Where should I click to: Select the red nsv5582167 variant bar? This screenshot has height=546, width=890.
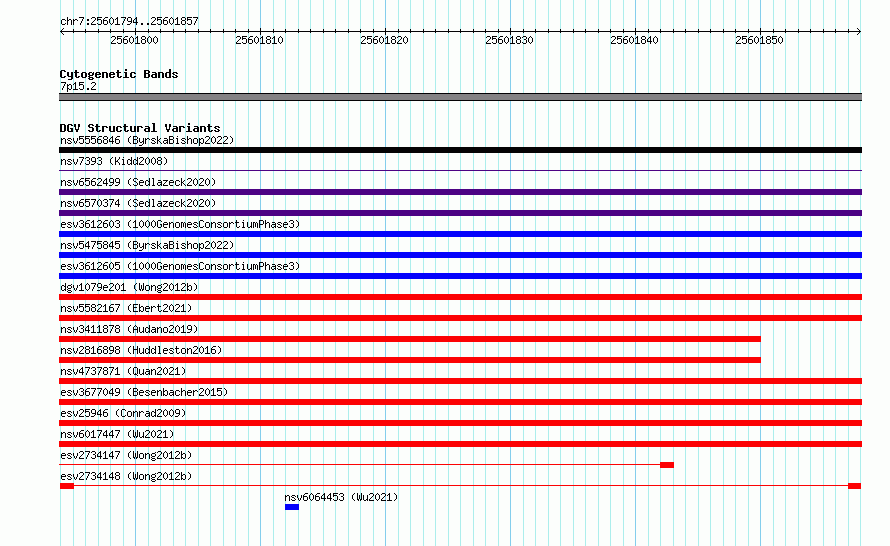tap(460, 318)
